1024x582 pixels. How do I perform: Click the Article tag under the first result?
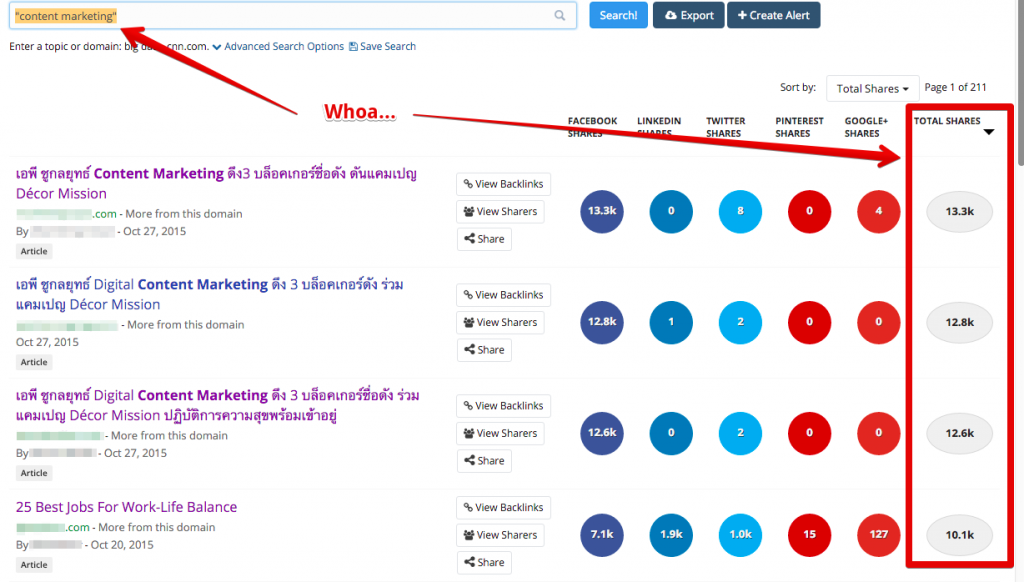(34, 251)
